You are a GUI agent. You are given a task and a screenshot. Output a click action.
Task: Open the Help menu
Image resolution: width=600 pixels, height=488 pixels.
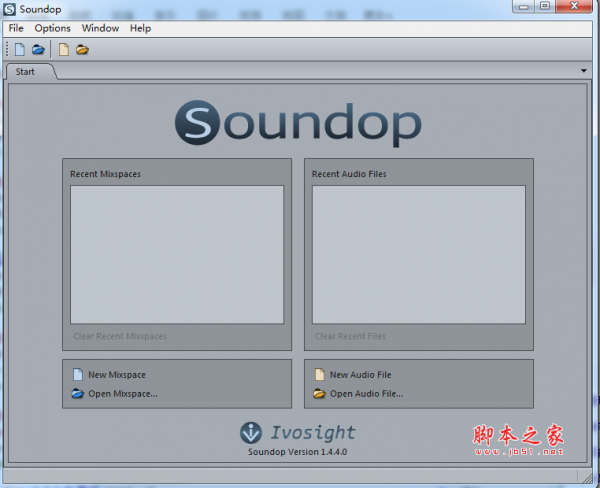140,28
